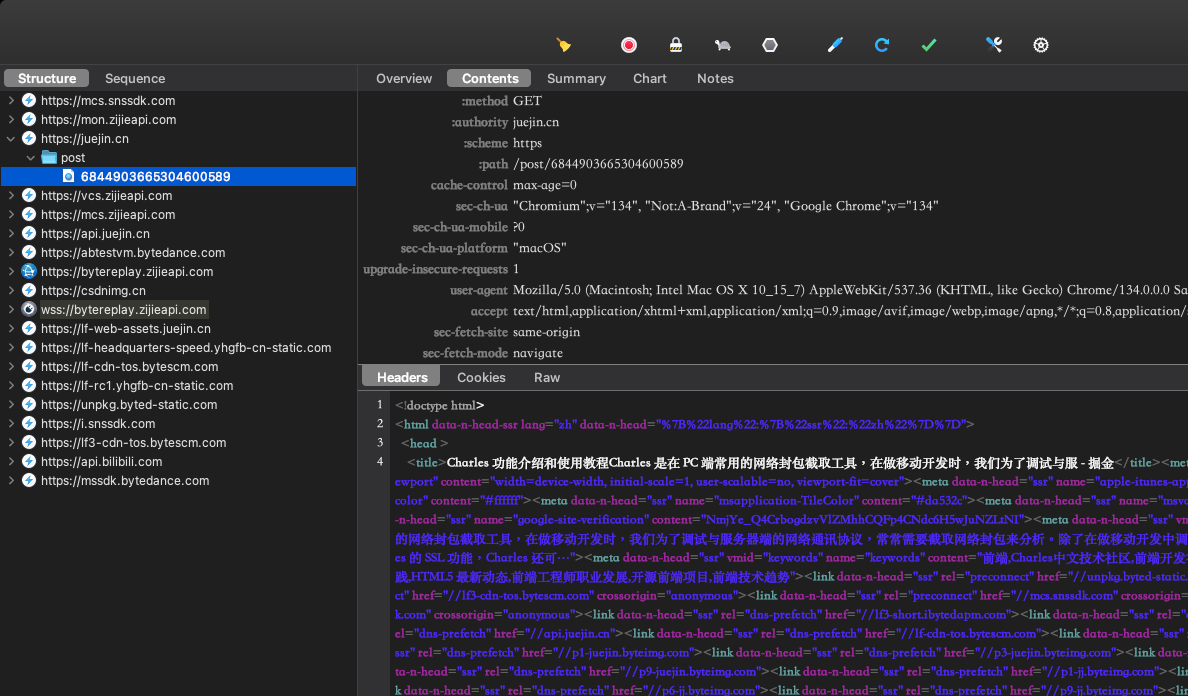Viewport: 1188px width, 696px height.
Task: Open settings with the gear icon
Action: coord(1041,45)
